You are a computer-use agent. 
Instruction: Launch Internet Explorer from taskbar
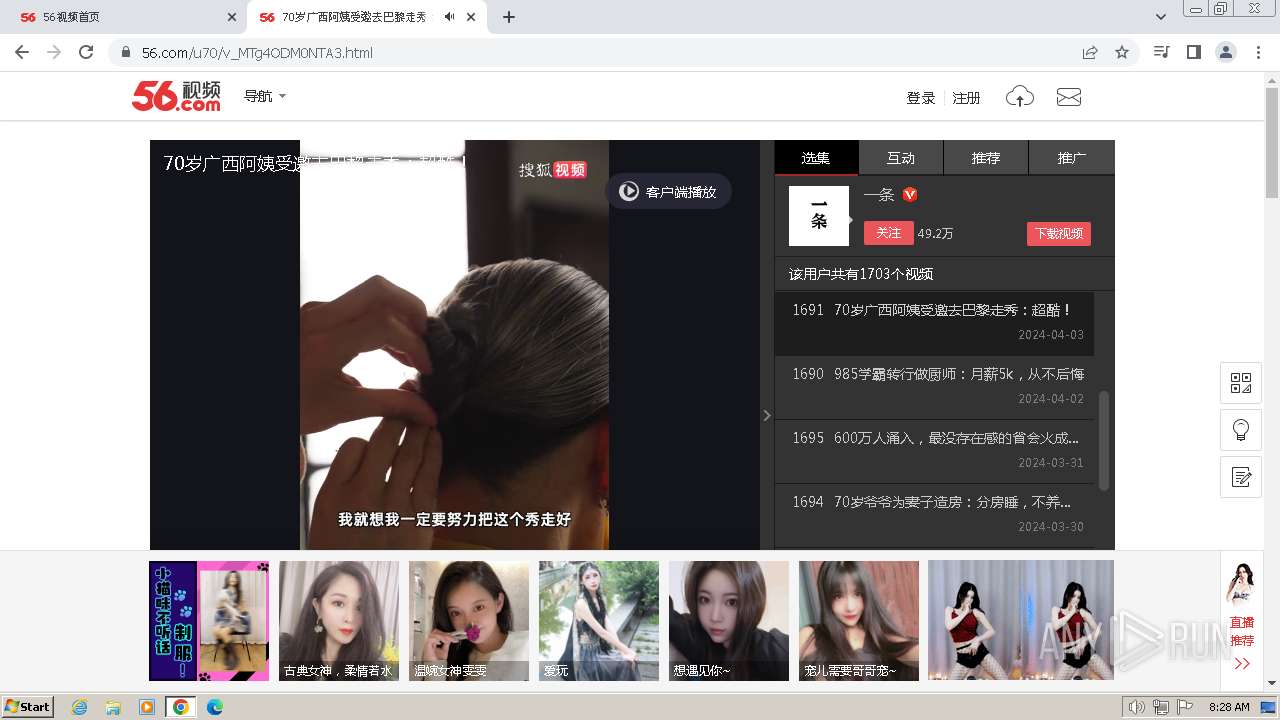click(x=80, y=707)
